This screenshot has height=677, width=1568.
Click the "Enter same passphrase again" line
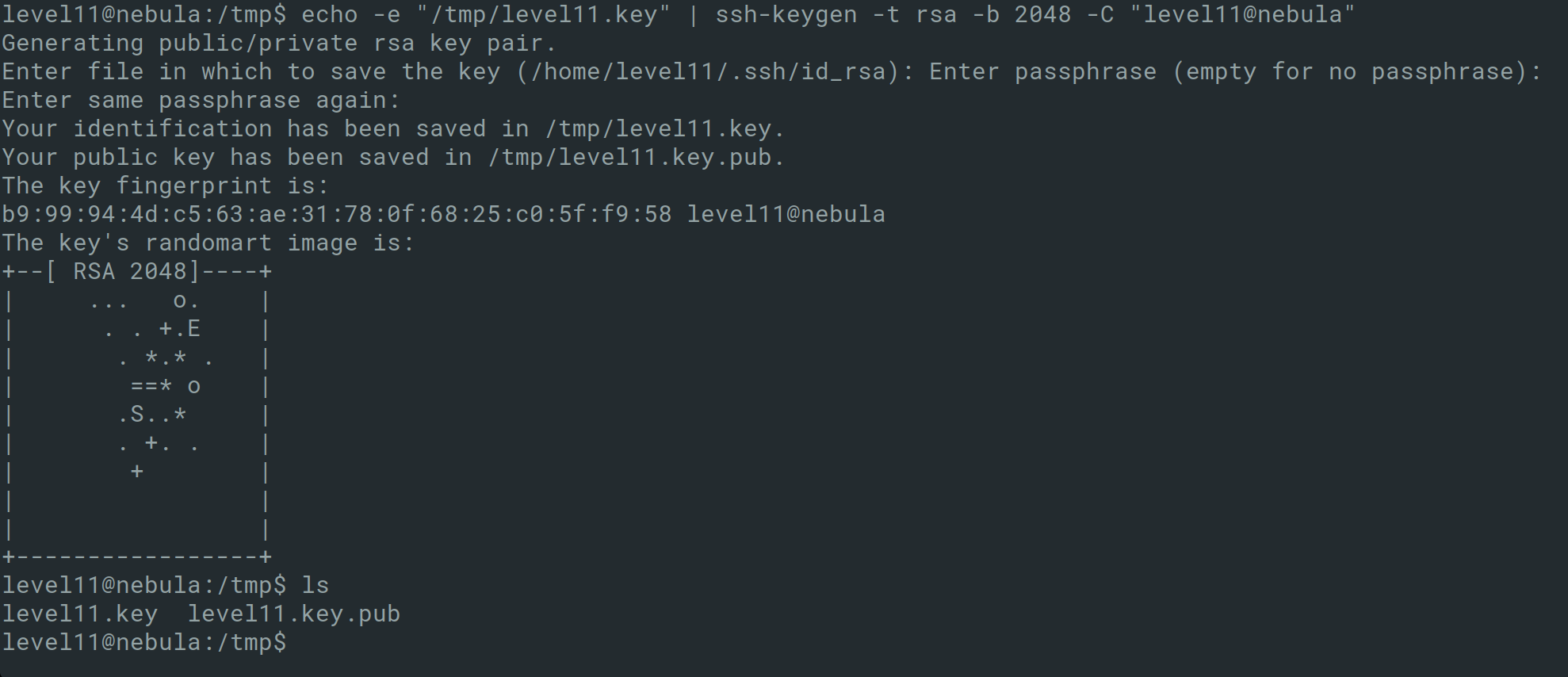pos(201,100)
